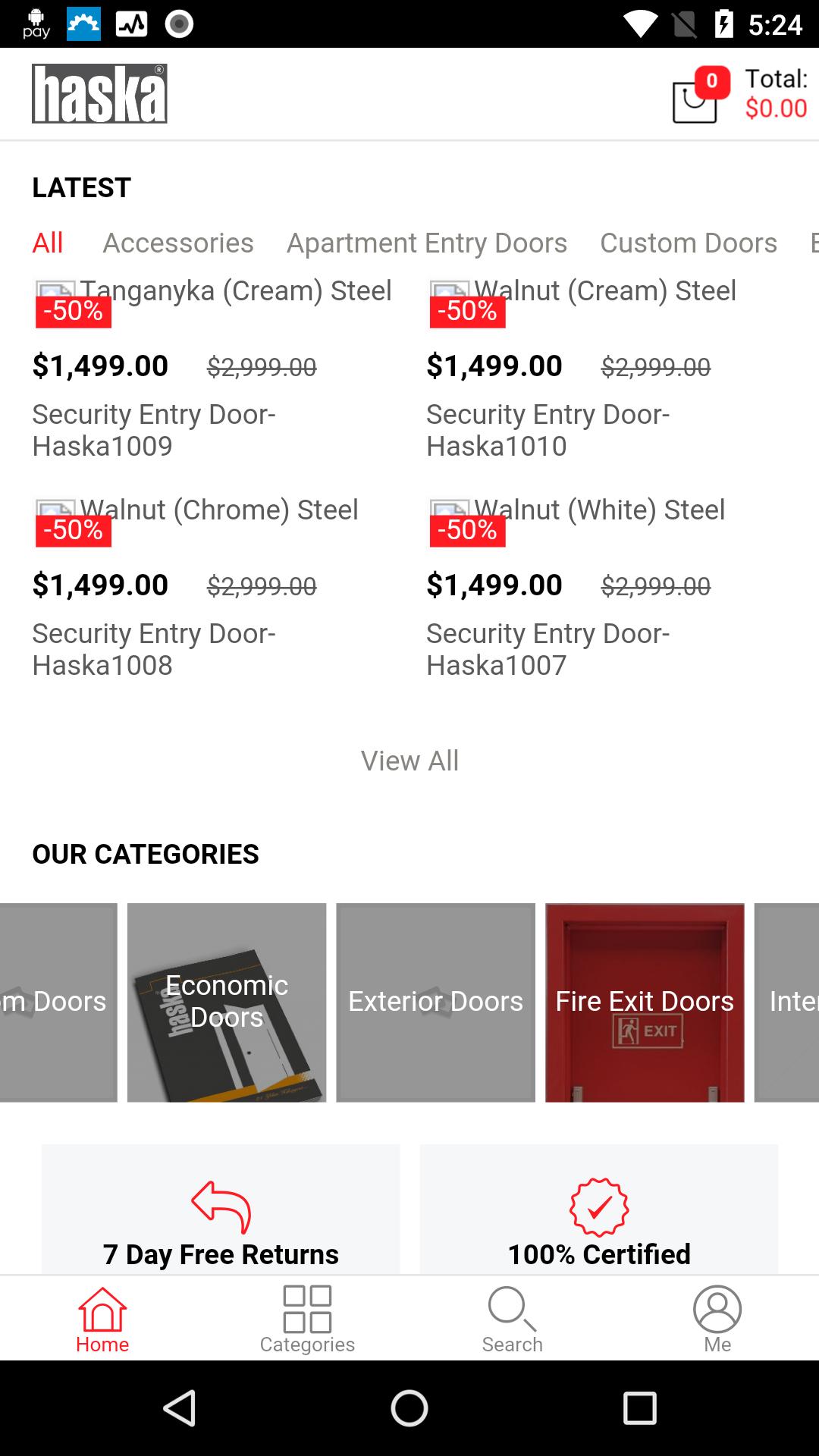Tap the -50% discount badge on Walnut (White) Steel
The width and height of the screenshot is (819, 1456).
[466, 529]
